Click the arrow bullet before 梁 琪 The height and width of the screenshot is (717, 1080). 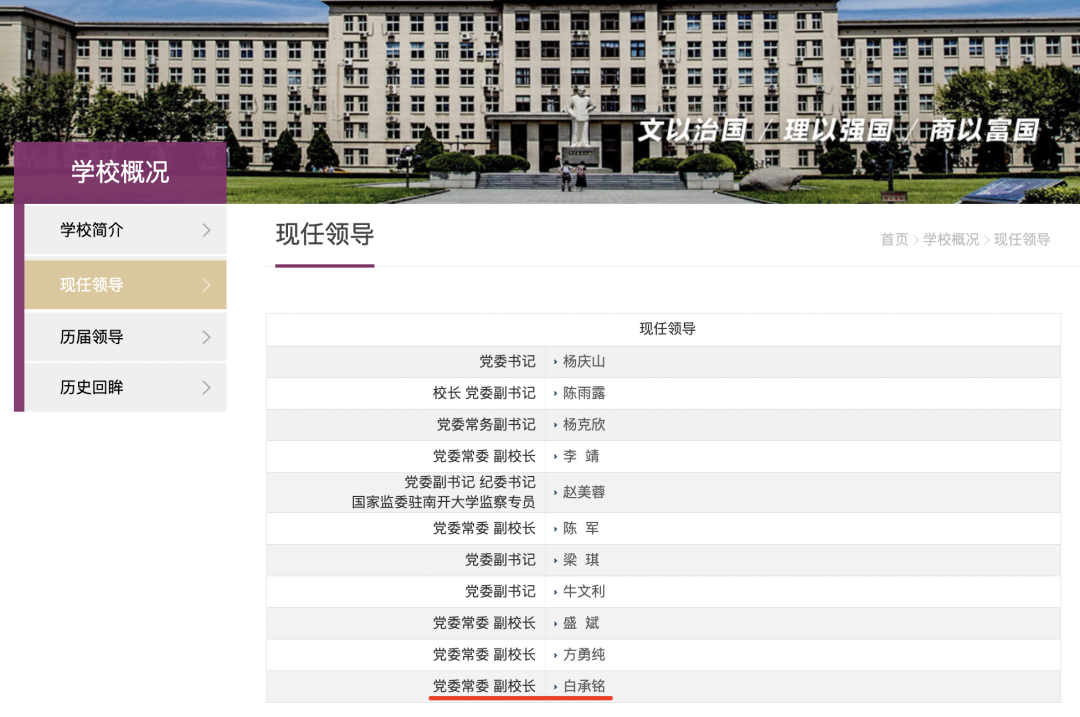556,560
